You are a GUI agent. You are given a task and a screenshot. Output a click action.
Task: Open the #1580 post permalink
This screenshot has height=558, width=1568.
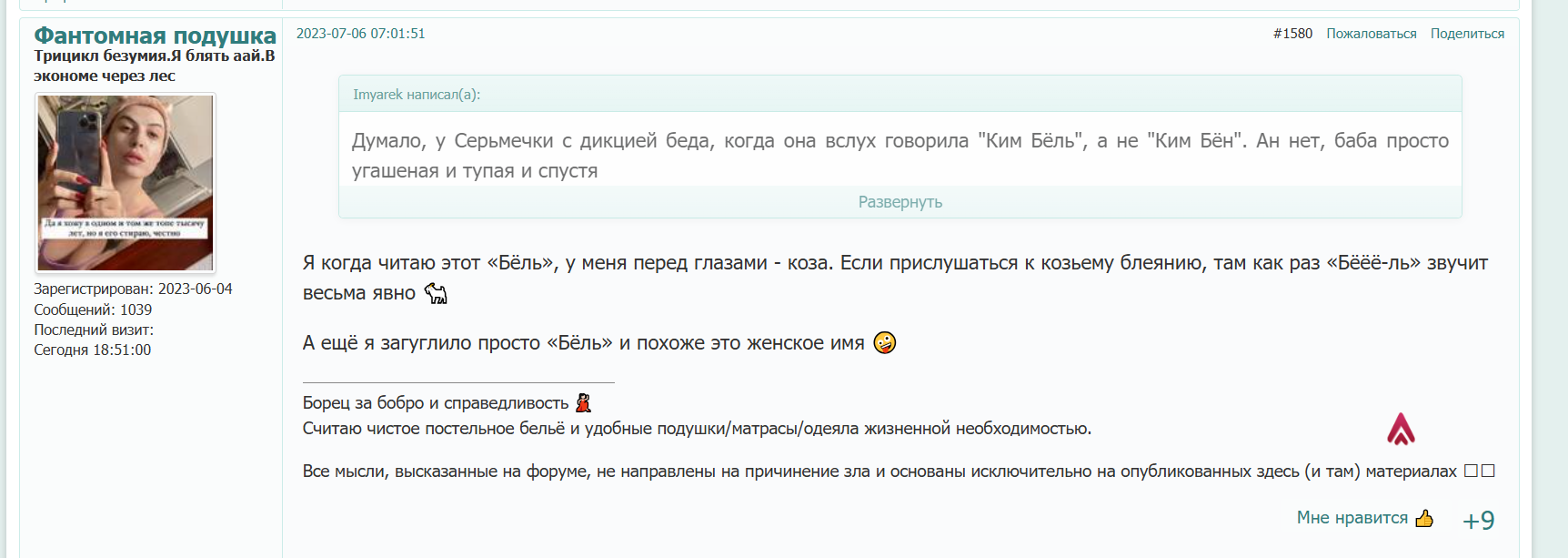tap(1292, 34)
